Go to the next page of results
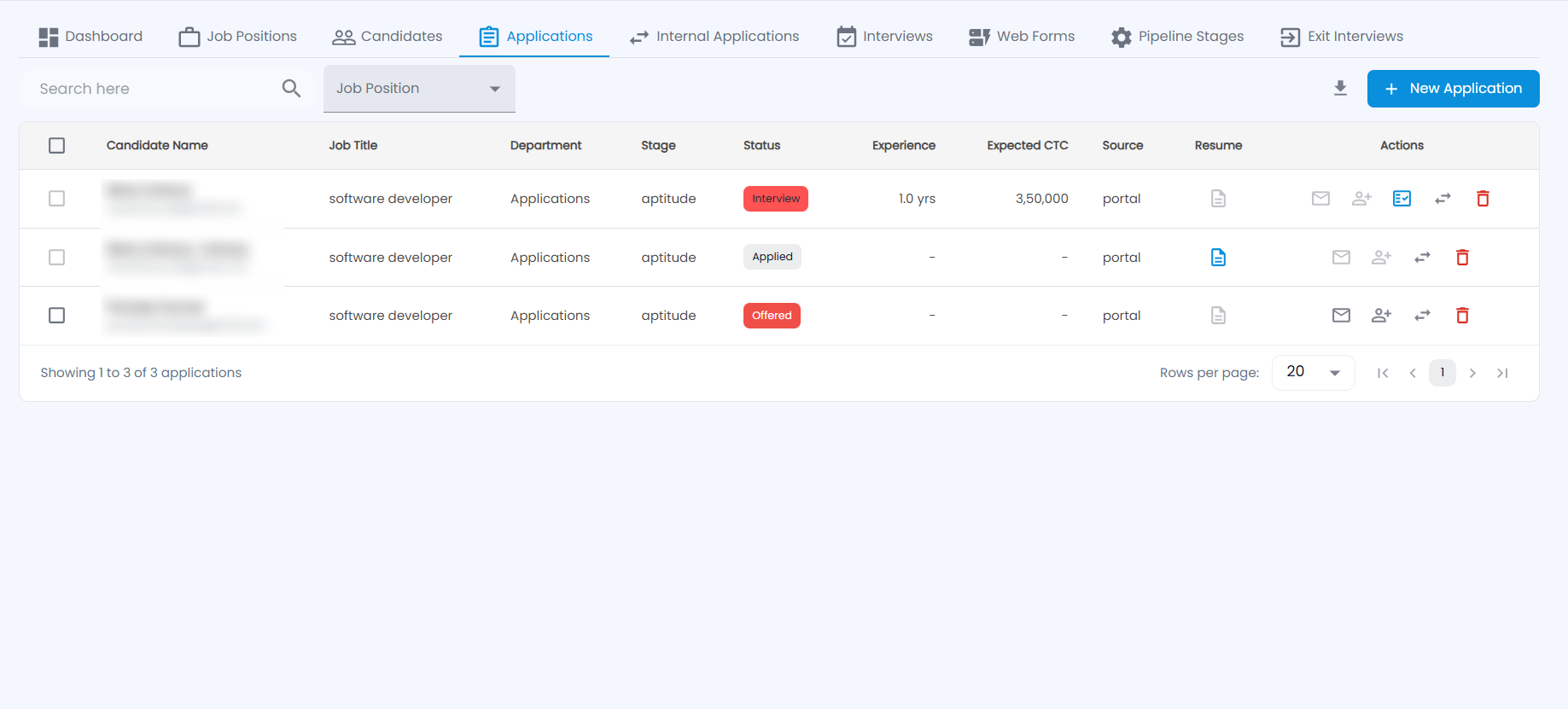 1472,373
